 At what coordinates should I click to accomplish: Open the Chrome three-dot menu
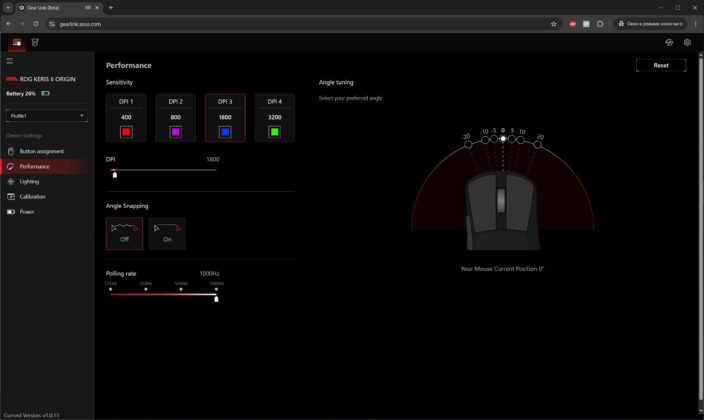695,24
